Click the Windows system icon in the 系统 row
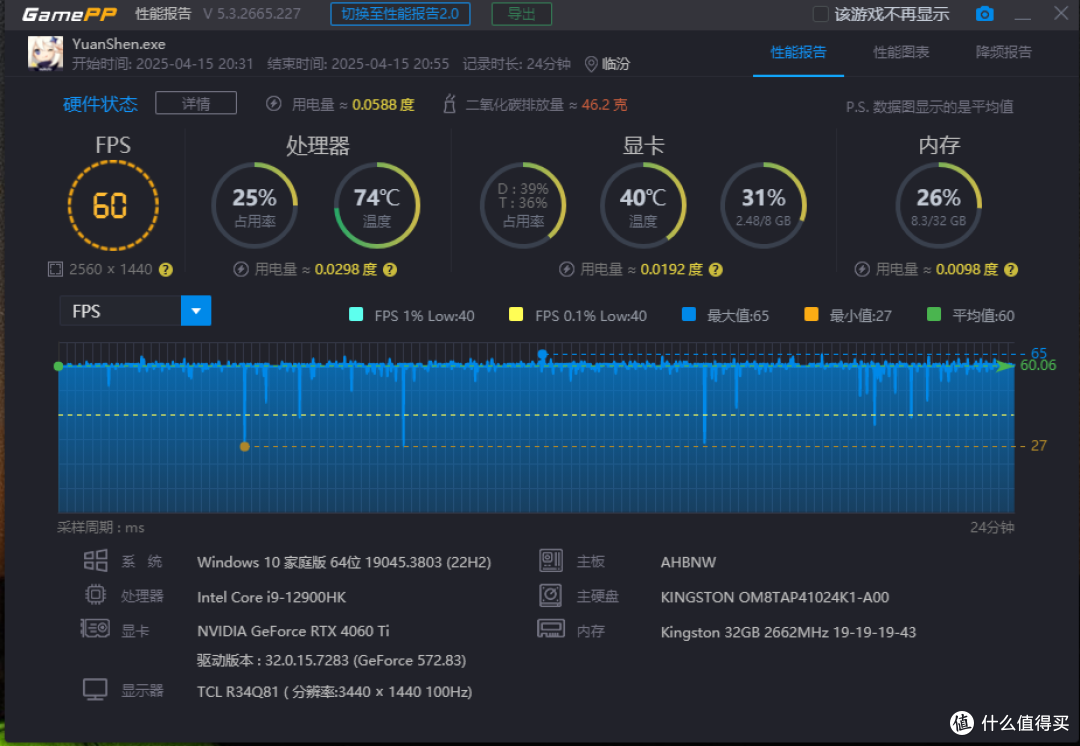 click(x=96, y=561)
